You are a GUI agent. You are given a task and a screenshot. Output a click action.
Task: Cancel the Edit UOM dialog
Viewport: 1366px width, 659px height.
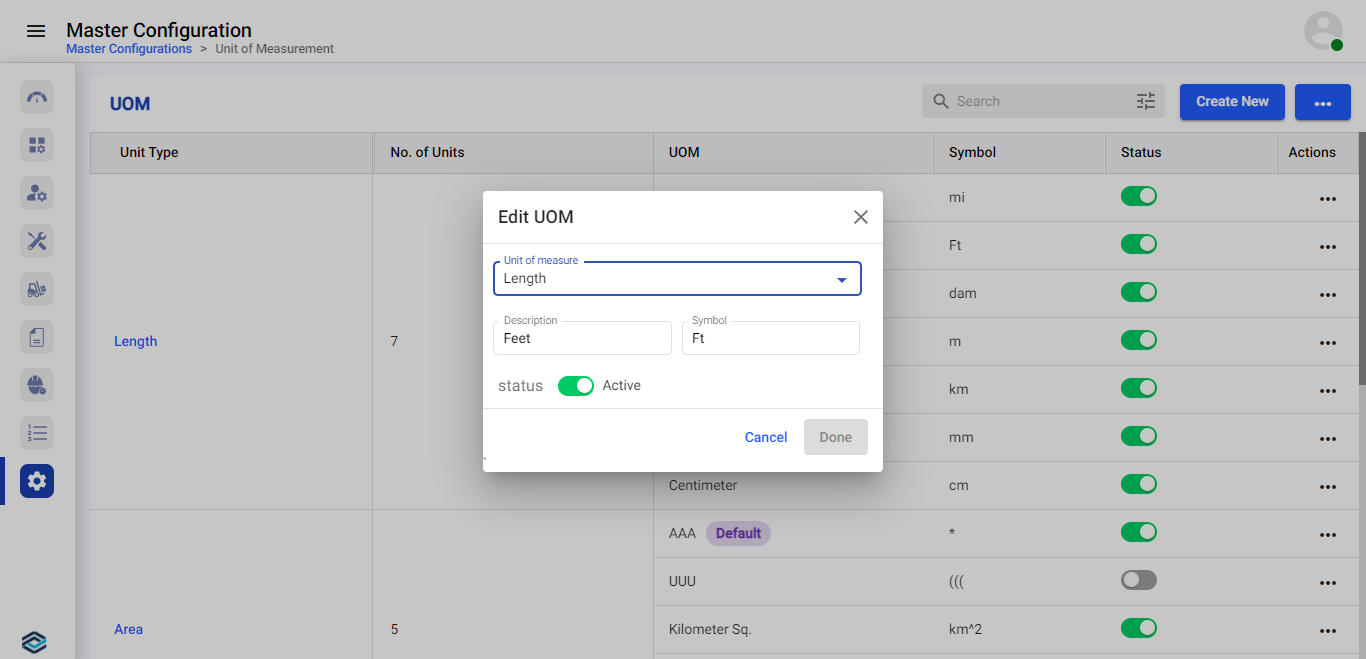766,437
